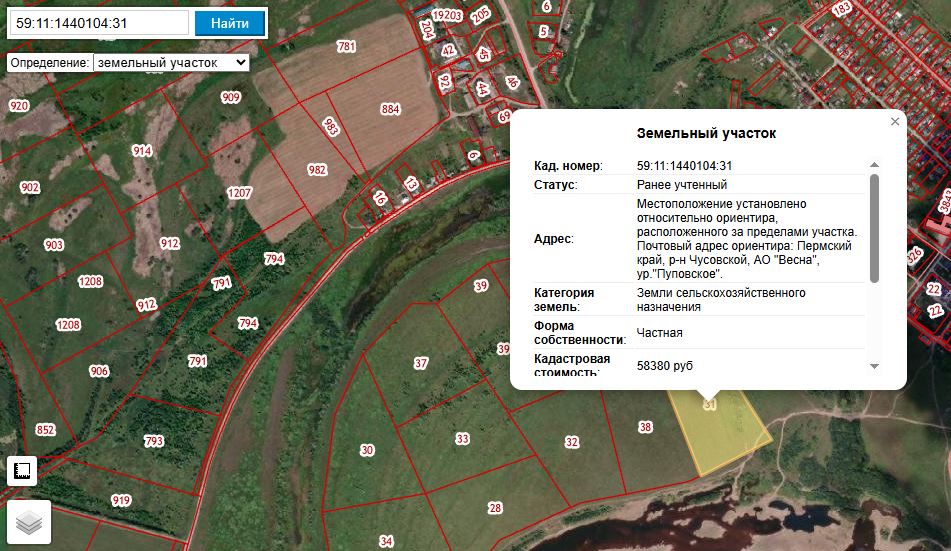Click the cadastral number search field
This screenshot has height=551, width=951.
[99, 23]
